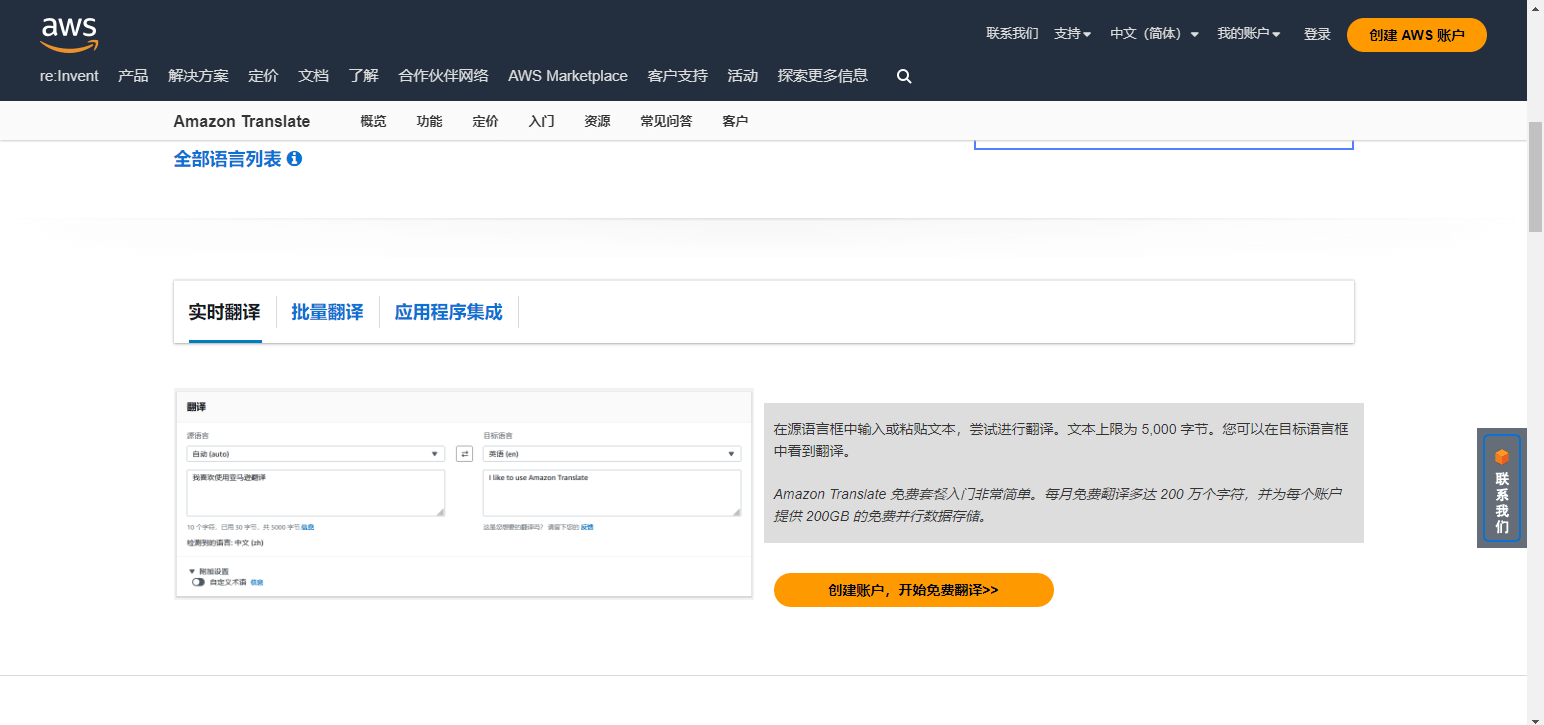Open the 解决方案 menu
Image resolution: width=1544 pixels, height=725 pixels.
[x=198, y=76]
